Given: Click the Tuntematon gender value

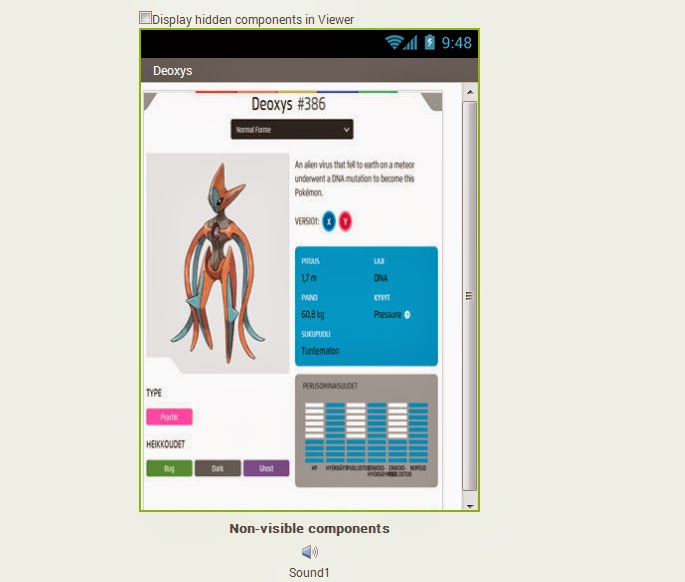Looking at the screenshot, I should [x=320, y=351].
